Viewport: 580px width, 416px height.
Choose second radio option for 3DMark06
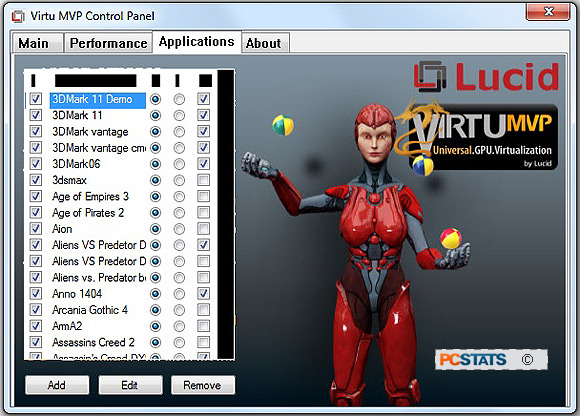[179, 164]
